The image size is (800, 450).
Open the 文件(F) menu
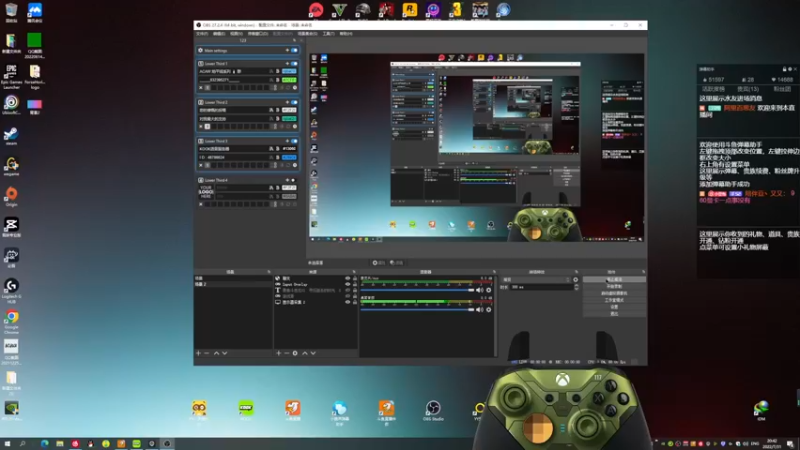(x=202, y=34)
